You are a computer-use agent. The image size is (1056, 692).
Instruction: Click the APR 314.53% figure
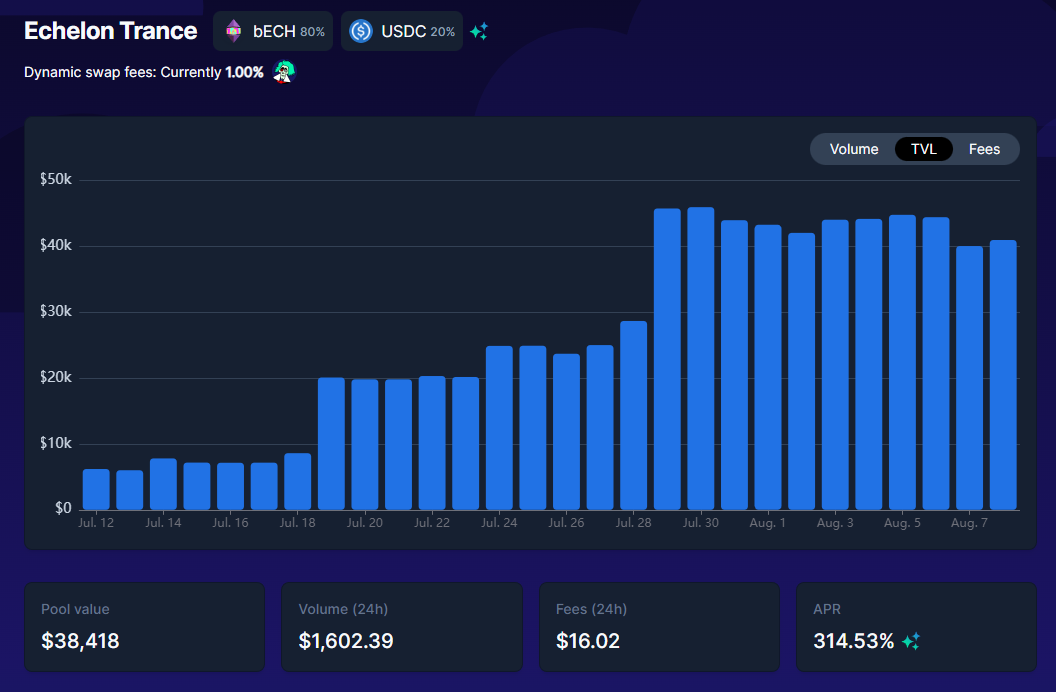click(x=853, y=641)
